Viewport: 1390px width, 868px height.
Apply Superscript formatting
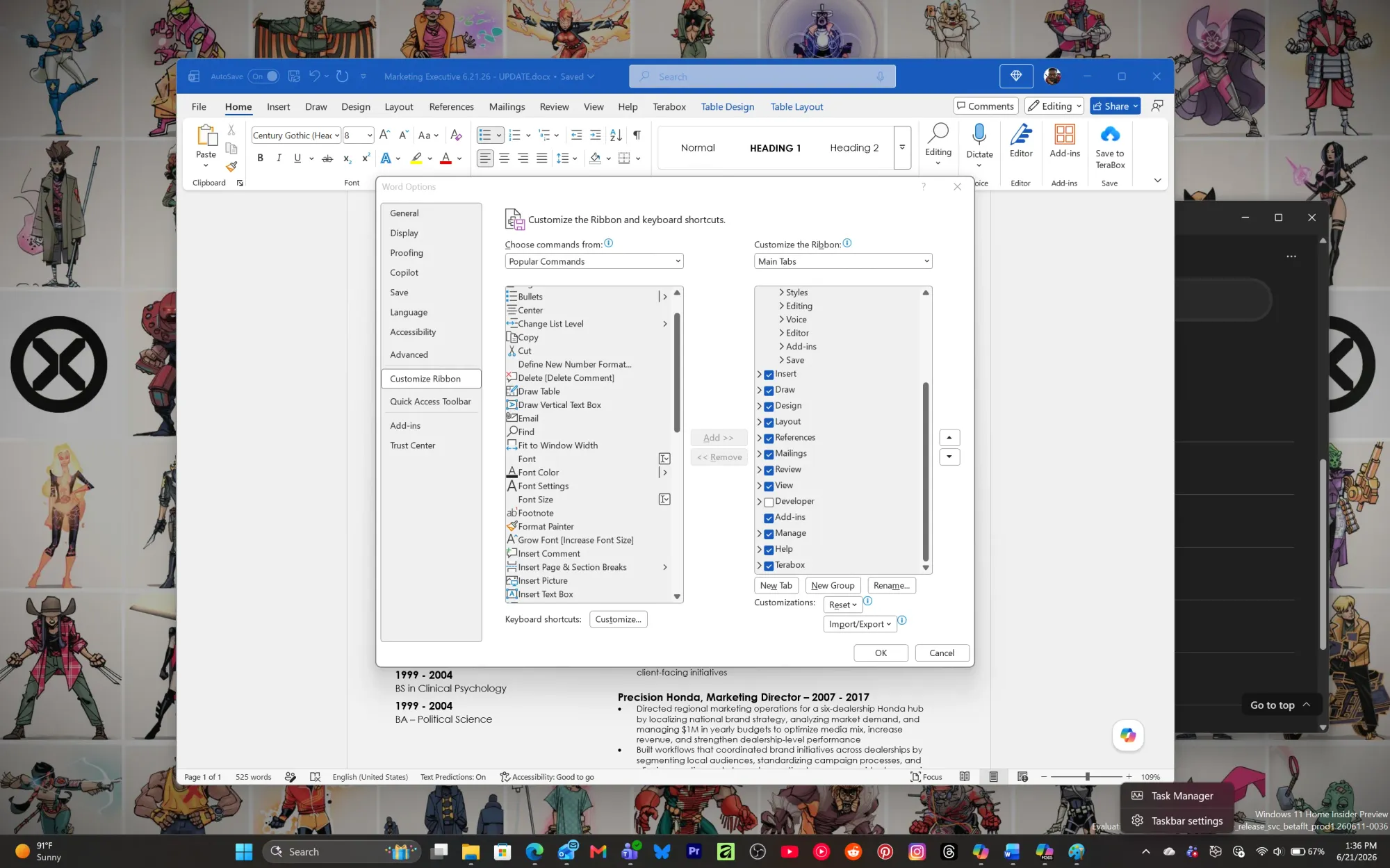(x=366, y=158)
